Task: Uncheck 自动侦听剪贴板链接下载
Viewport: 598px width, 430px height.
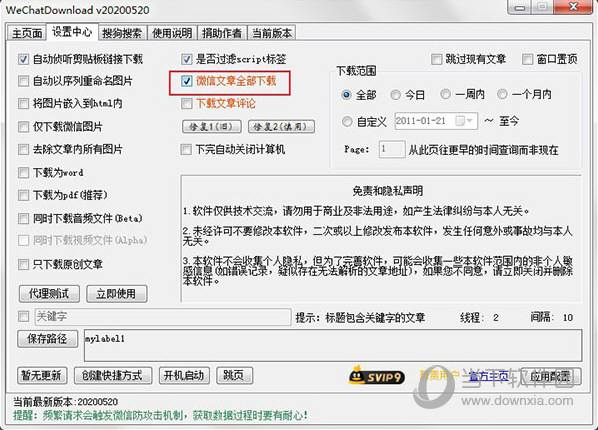Action: [23, 59]
